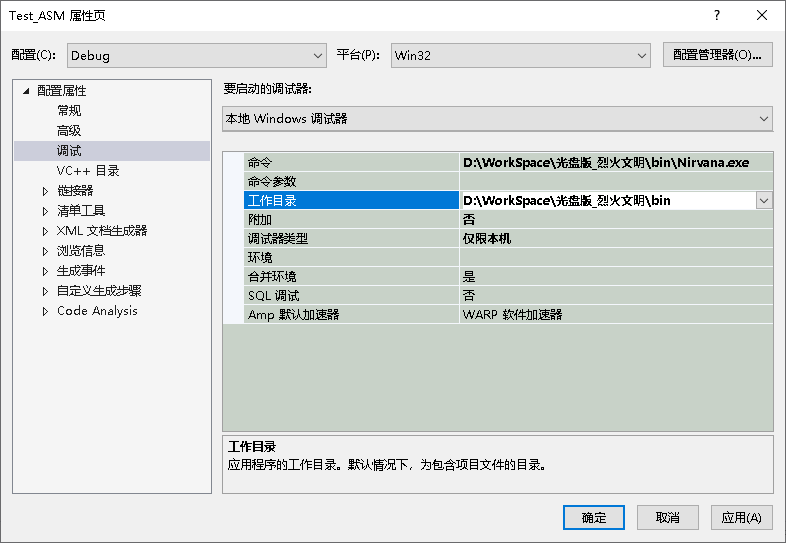Select the XML 文档生成器 tree label
The width and height of the screenshot is (786, 543).
[x=102, y=231]
